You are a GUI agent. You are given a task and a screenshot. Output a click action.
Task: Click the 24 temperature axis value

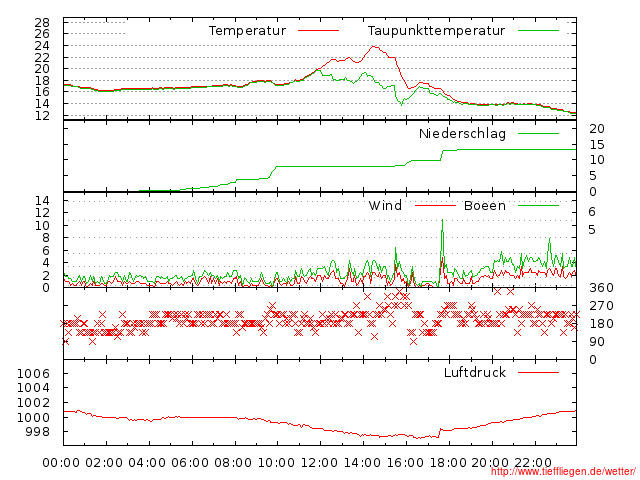42,46
